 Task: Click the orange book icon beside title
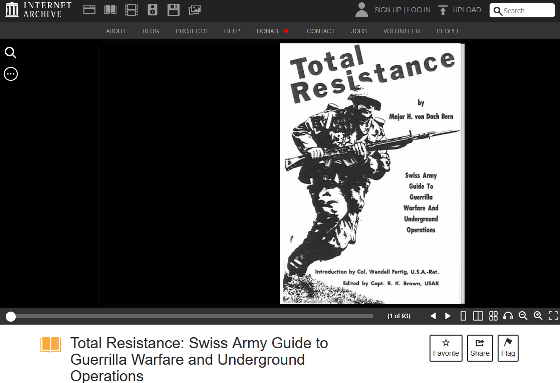(x=50, y=345)
